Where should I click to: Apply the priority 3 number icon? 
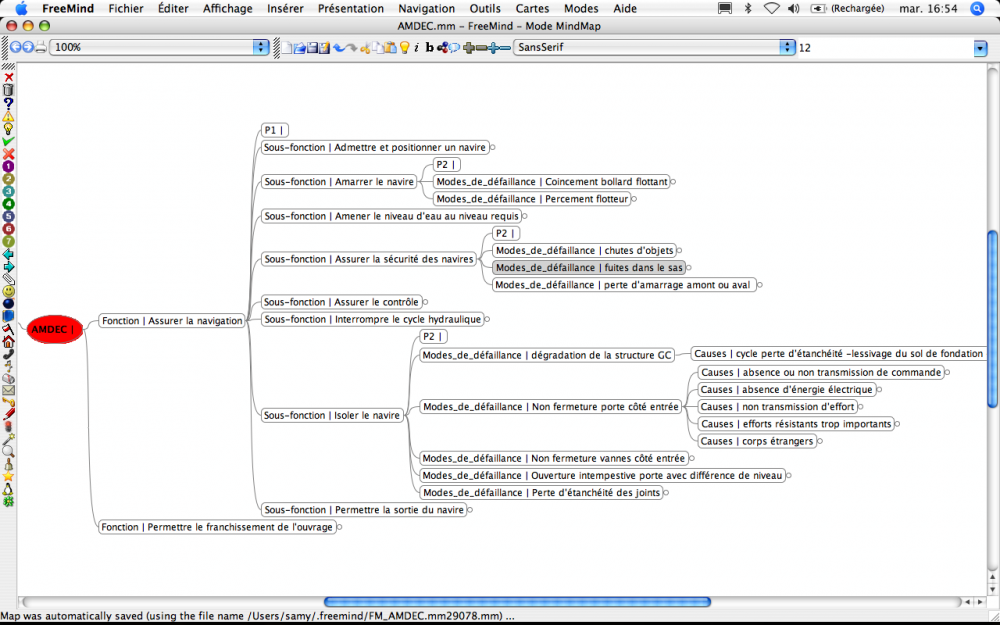[x=8, y=191]
